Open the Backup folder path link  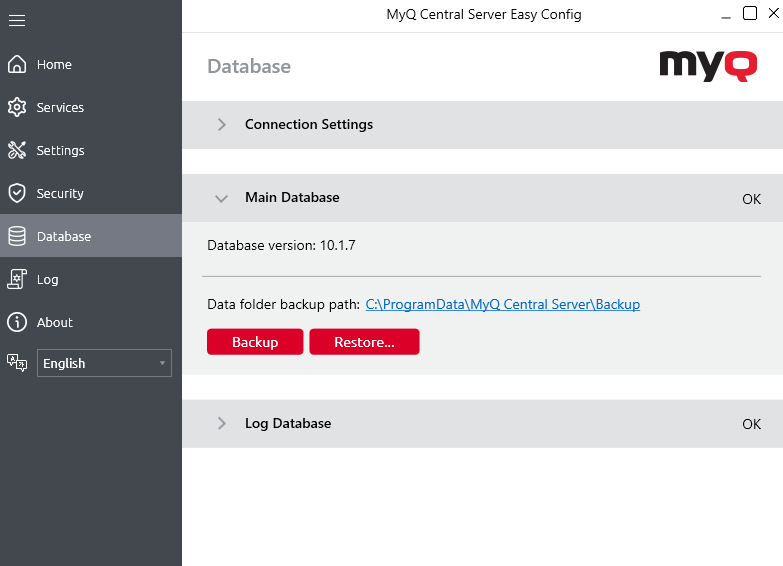(x=502, y=305)
